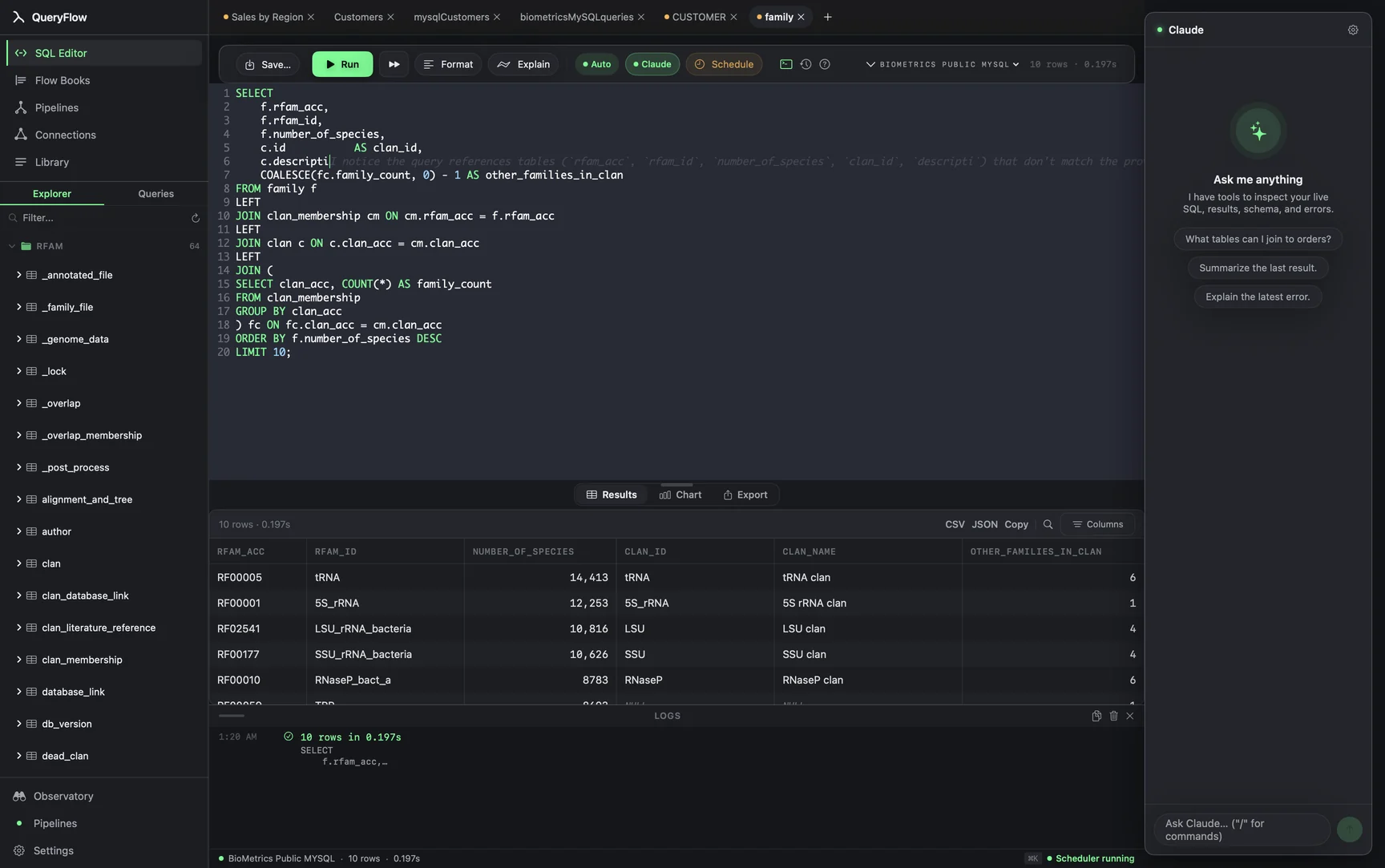1385x868 pixels.
Task: Run the current query
Action: tap(342, 64)
